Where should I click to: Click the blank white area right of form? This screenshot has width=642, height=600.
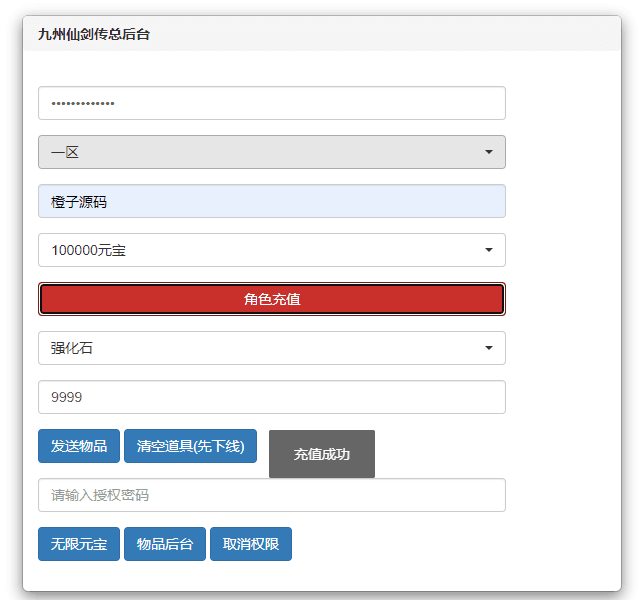pyautogui.click(x=563, y=300)
